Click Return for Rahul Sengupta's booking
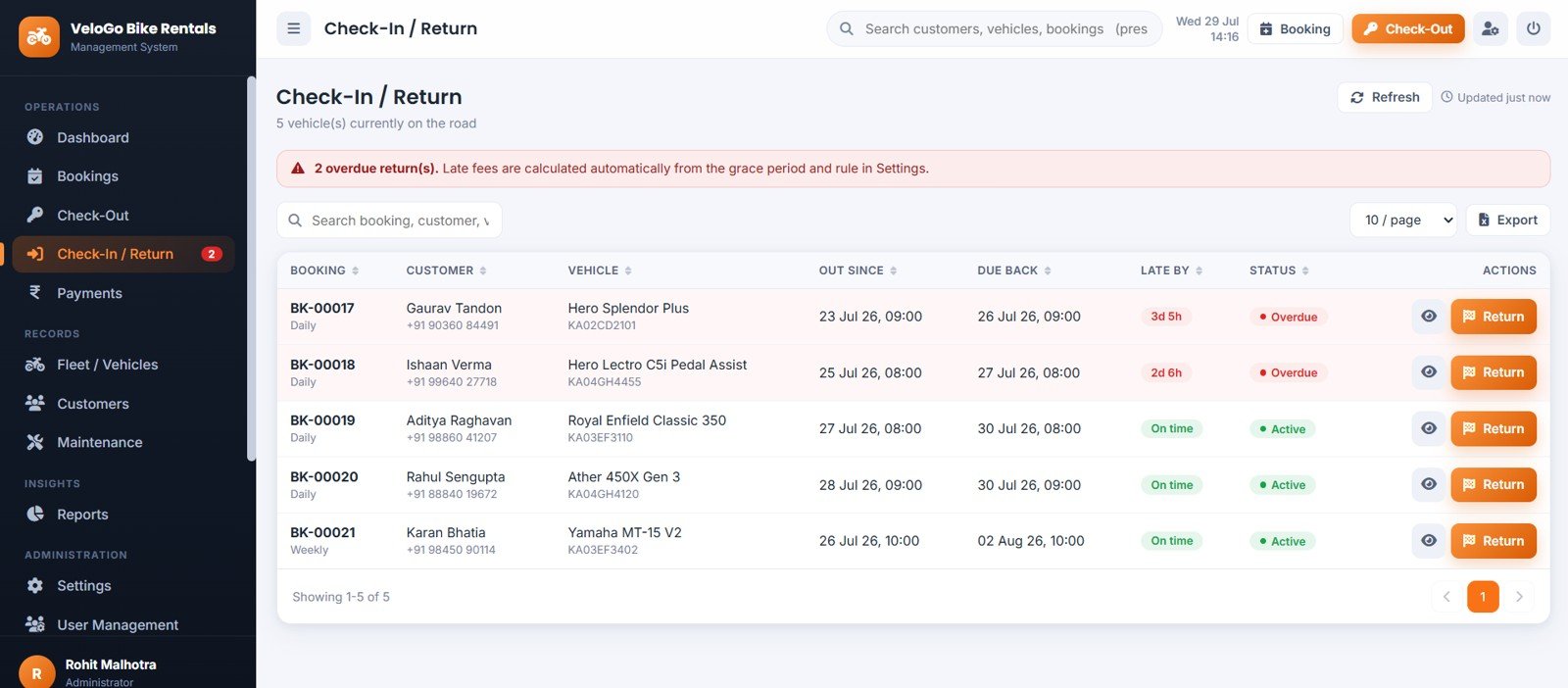 pos(1494,484)
